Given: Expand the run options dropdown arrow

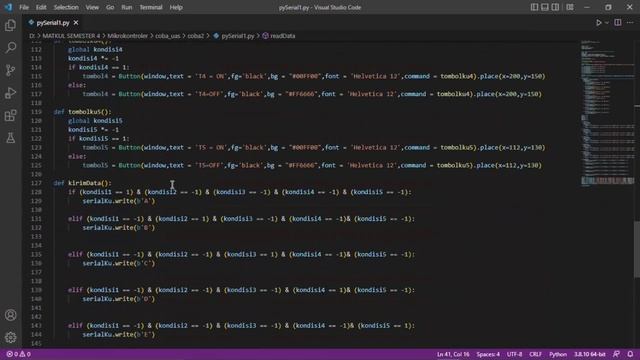Looking at the screenshot, I should click(607, 23).
